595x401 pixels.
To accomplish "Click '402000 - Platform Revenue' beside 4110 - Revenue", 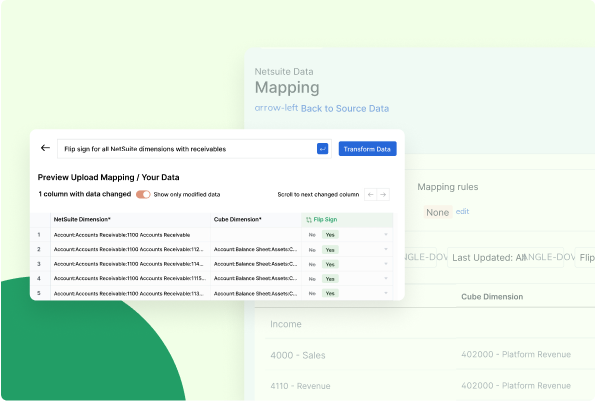I will click(516, 385).
